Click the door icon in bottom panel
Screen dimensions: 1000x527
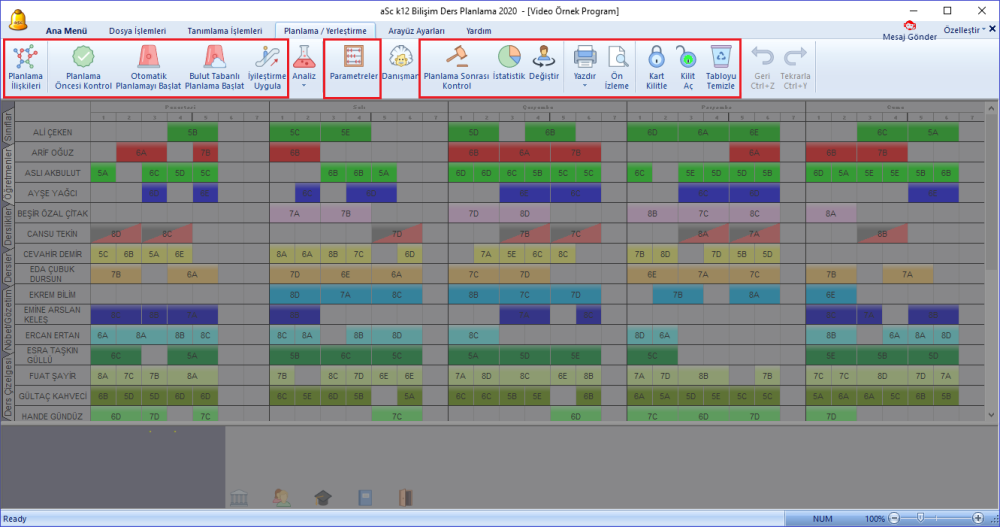point(406,498)
